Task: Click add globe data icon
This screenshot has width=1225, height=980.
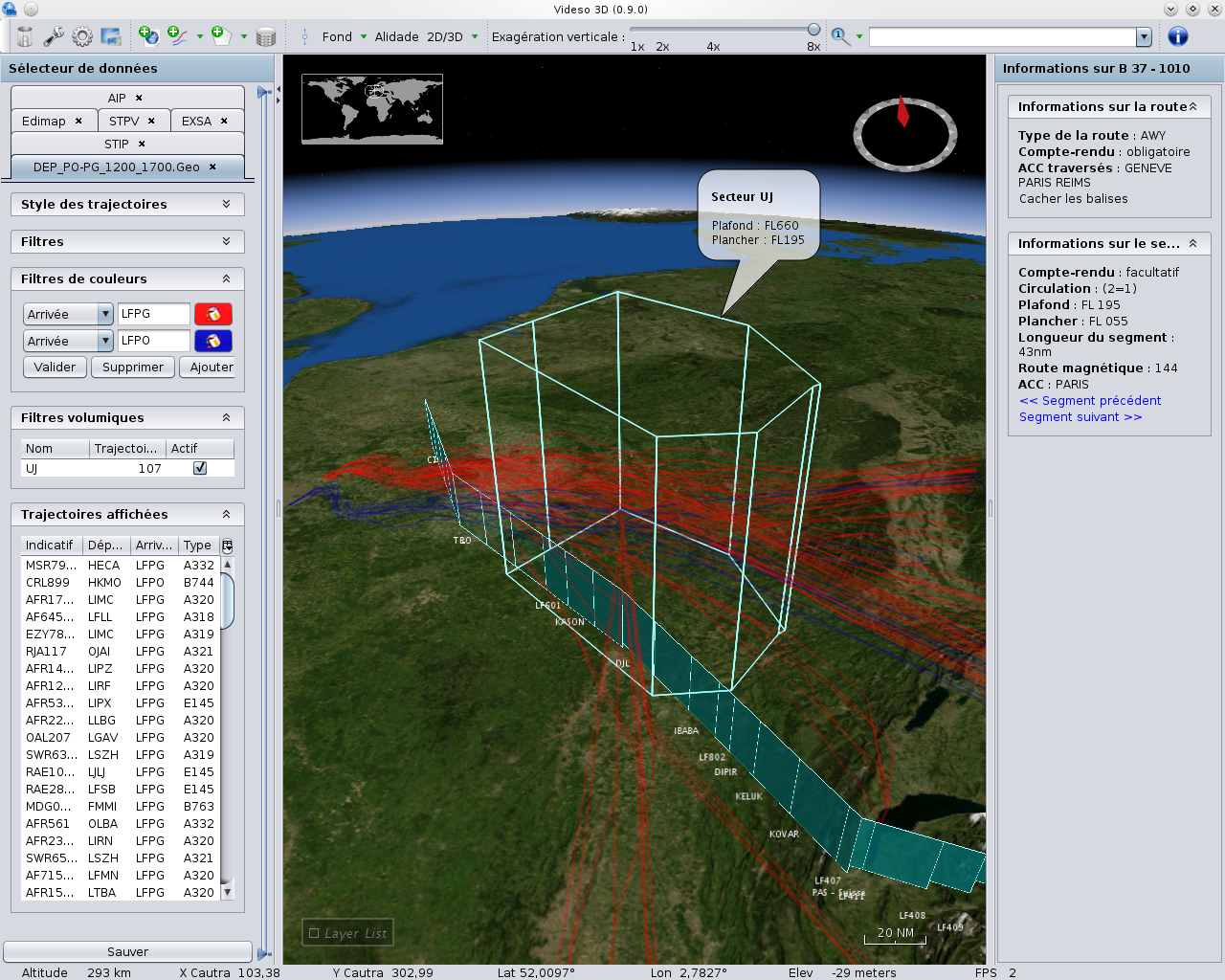Action: [x=148, y=35]
